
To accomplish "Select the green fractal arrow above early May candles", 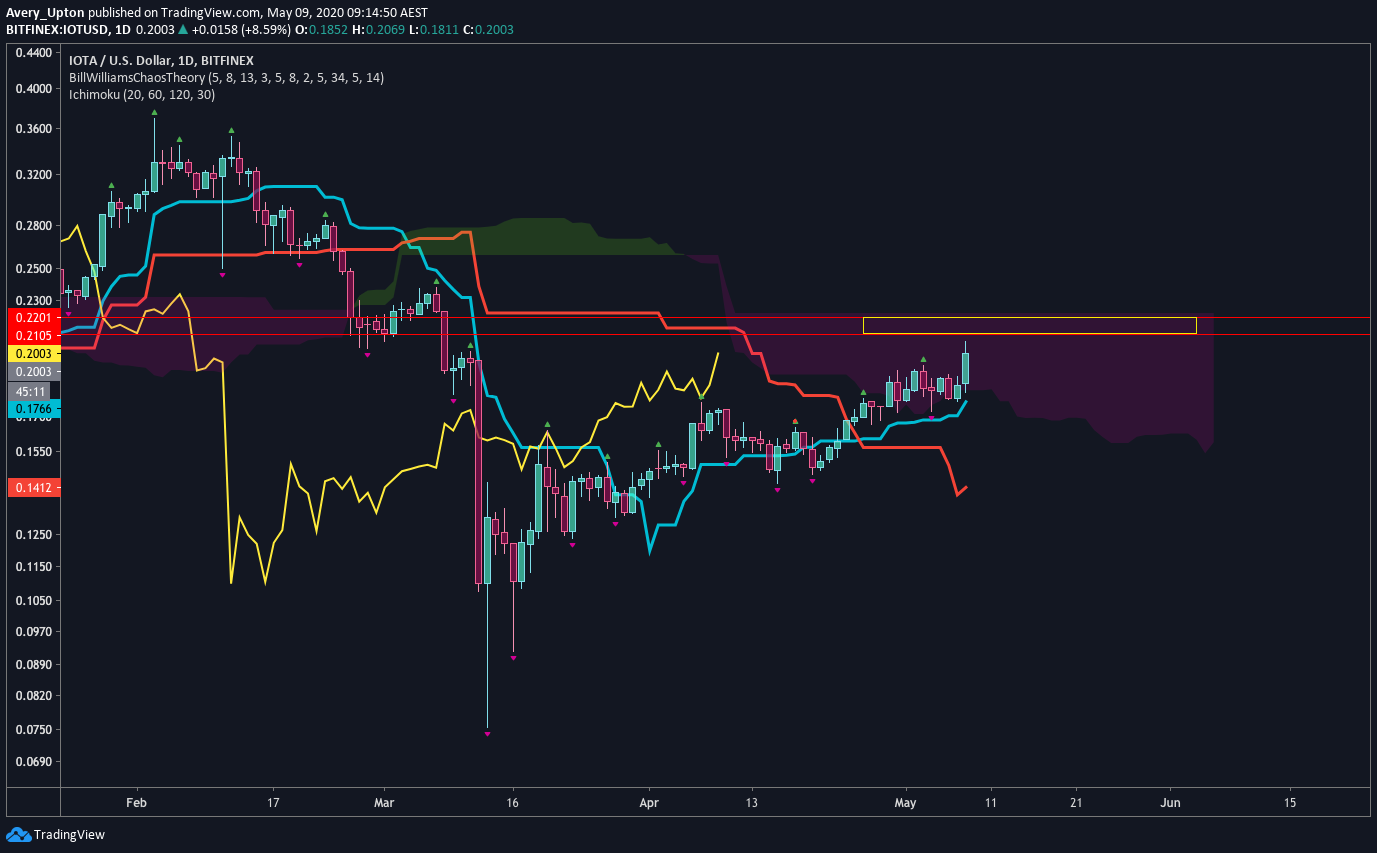I will (x=923, y=359).
